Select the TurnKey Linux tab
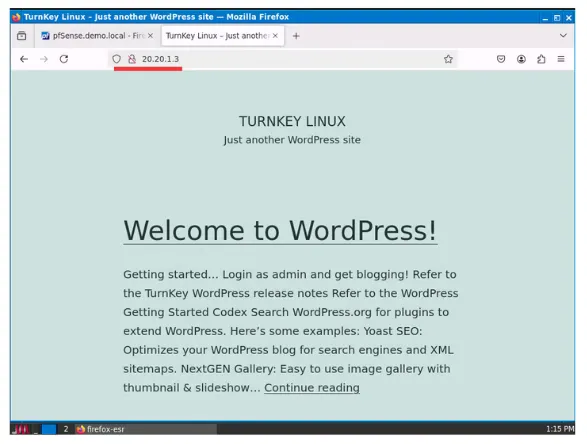 [x=222, y=36]
